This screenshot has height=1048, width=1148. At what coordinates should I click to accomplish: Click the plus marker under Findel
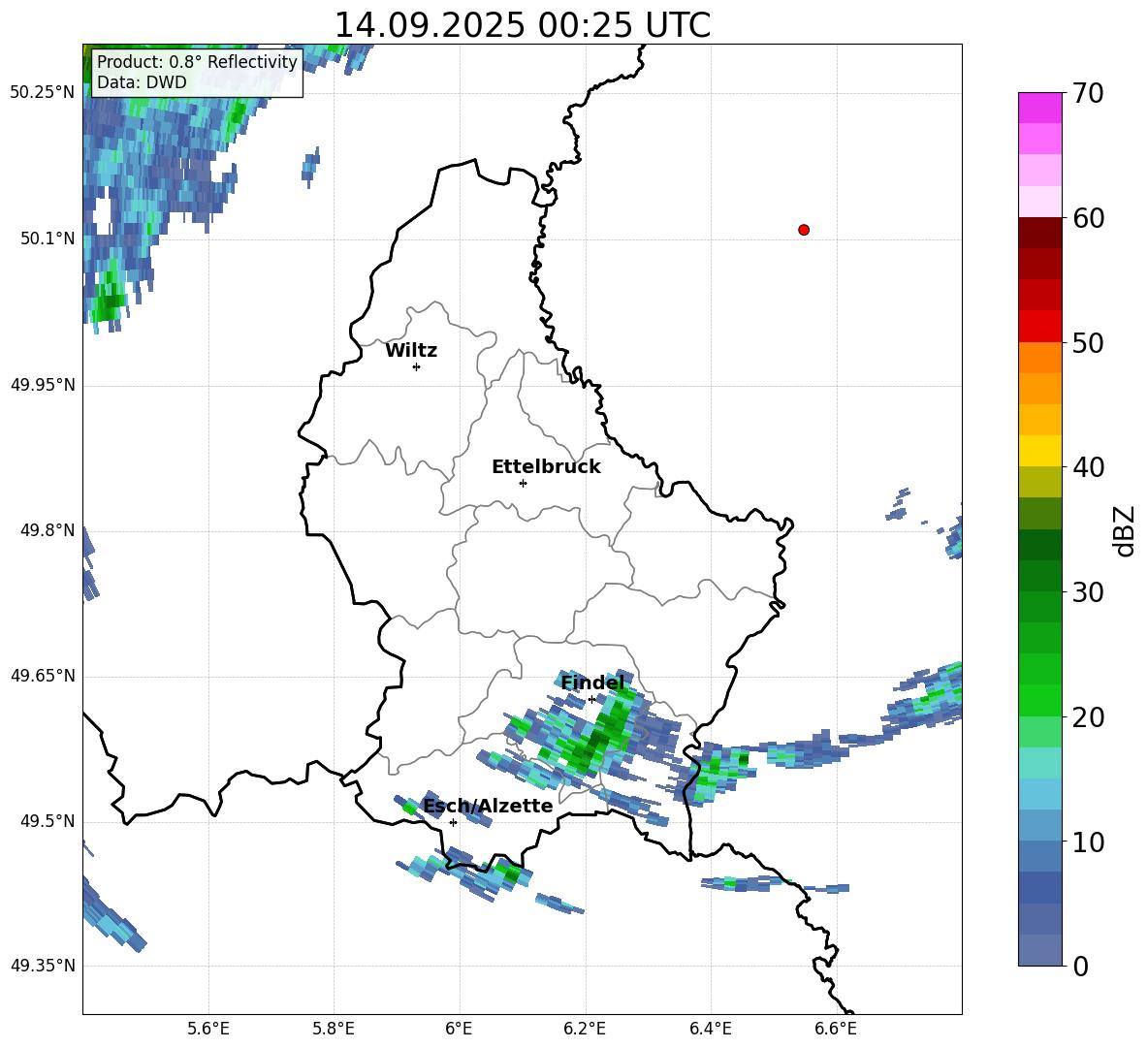coord(592,700)
